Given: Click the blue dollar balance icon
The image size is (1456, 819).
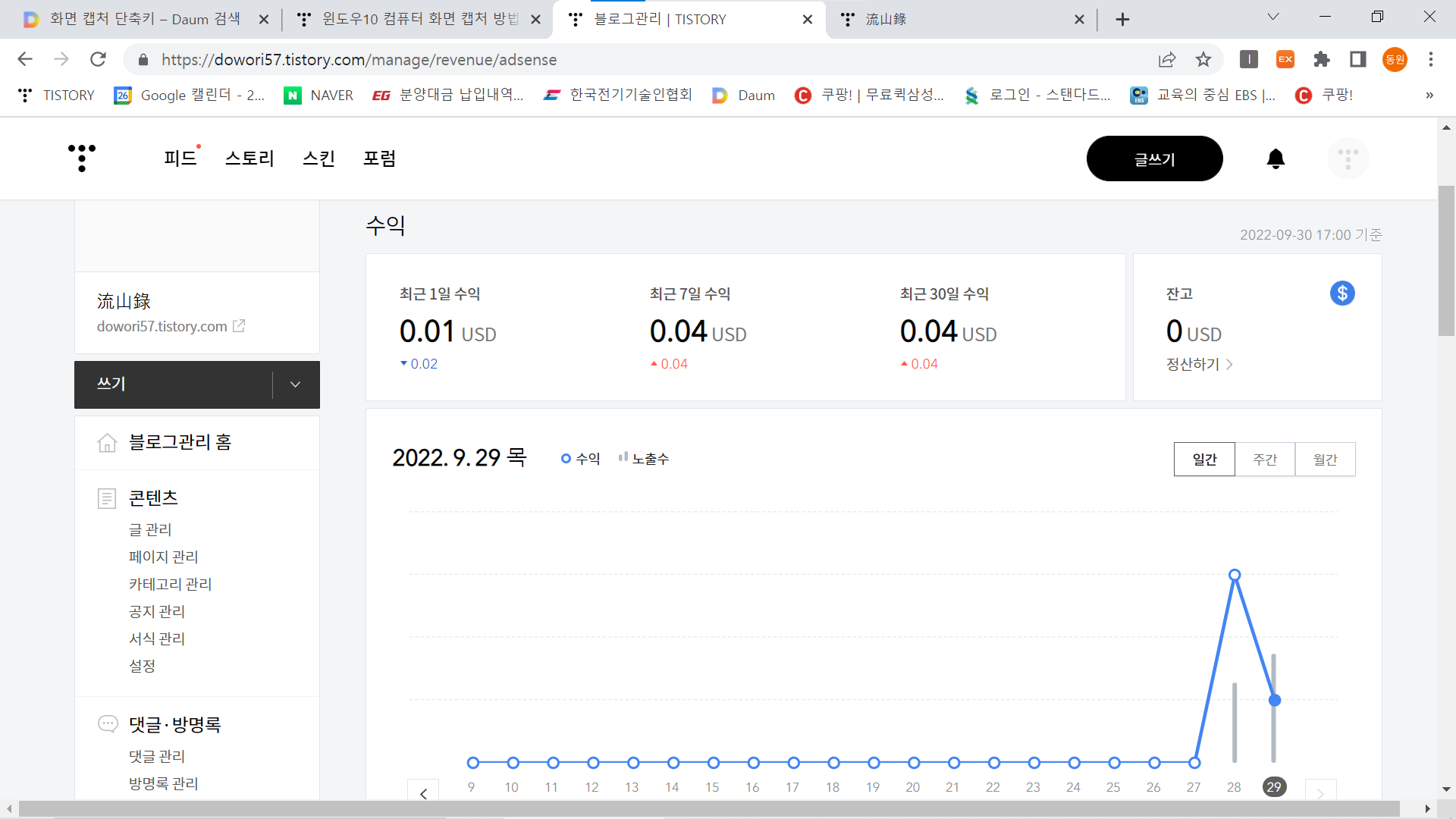Looking at the screenshot, I should pos(1341,293).
